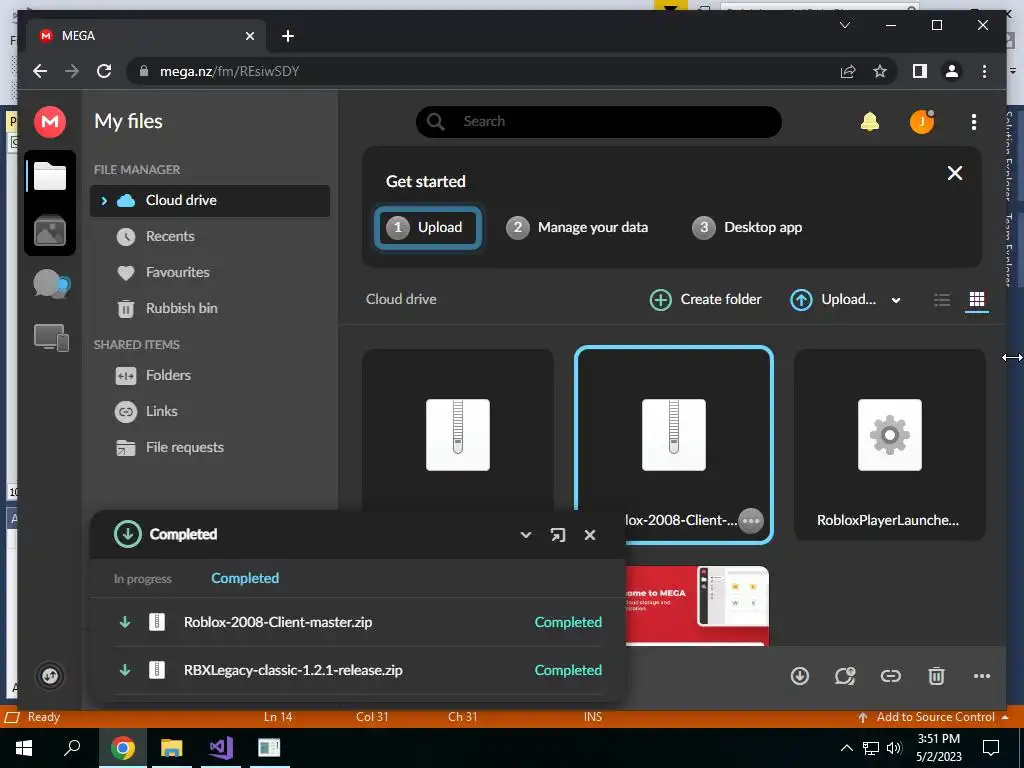Image resolution: width=1024 pixels, height=768 pixels.
Task: Click the MEGA logo icon in sidebar
Action: coord(50,121)
